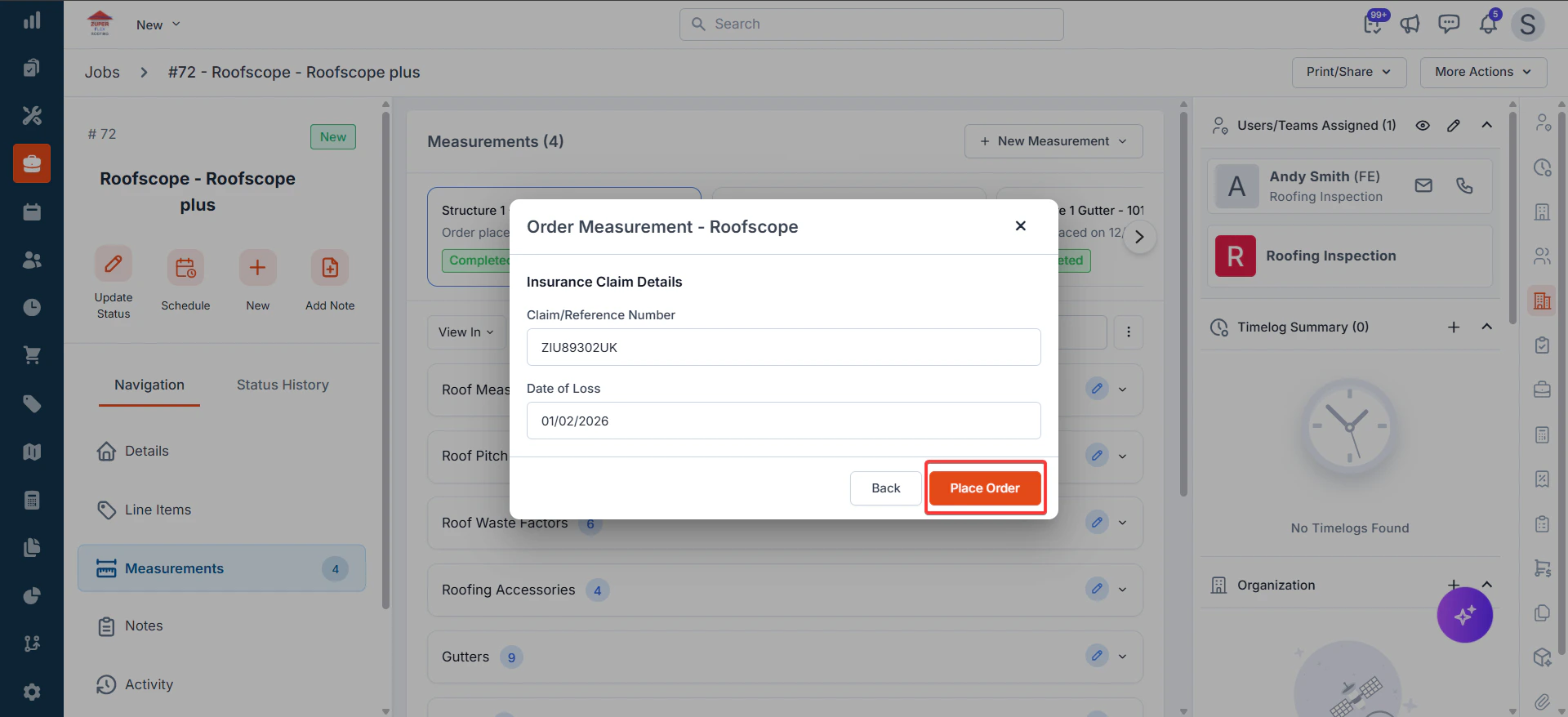
Task: Switch to the Status History tab
Action: (x=283, y=385)
